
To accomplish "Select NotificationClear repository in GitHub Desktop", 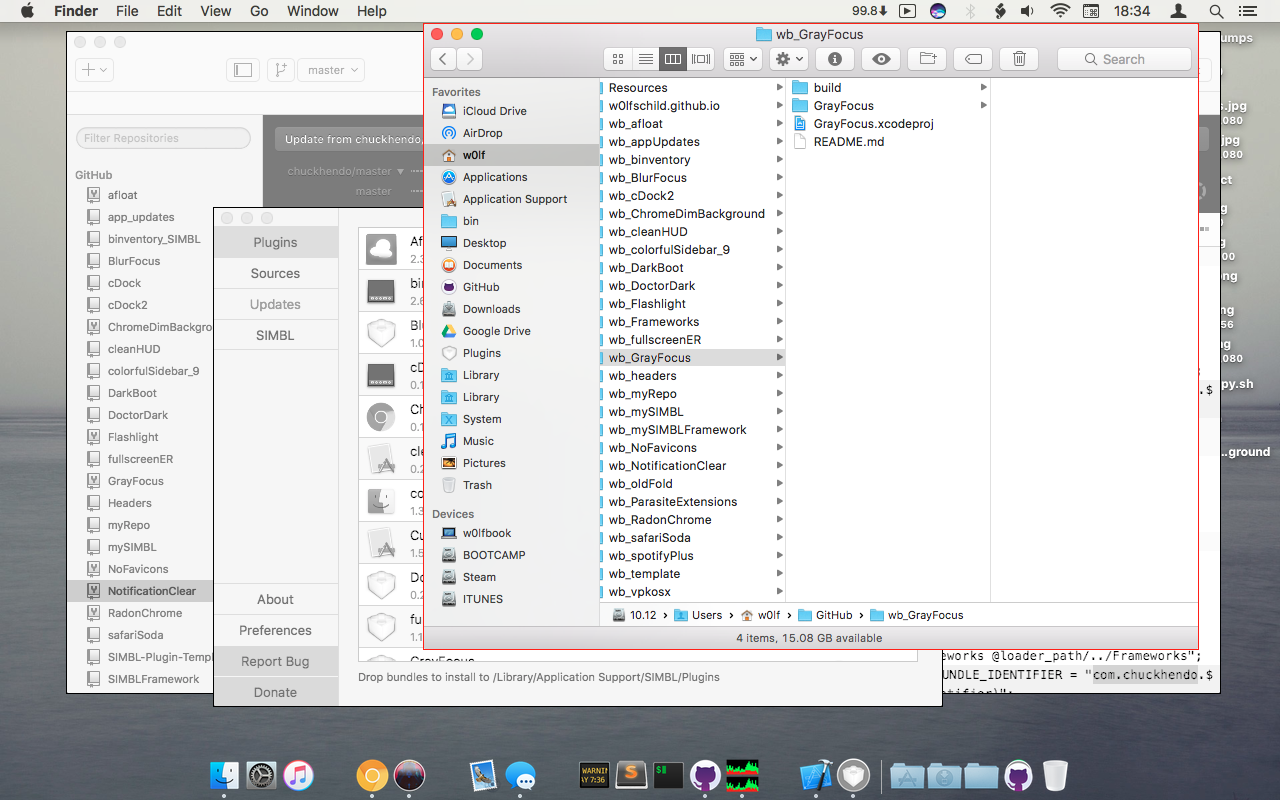I will click(140, 591).
